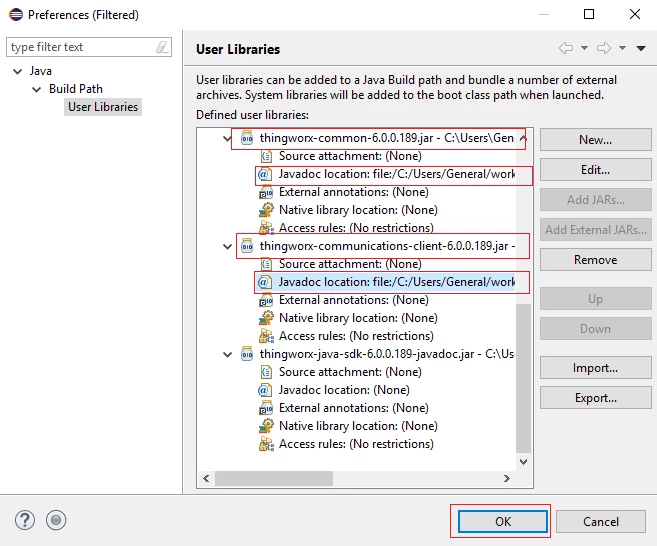Open the forward history dropdown arrow
Image resolution: width=657 pixels, height=546 pixels.
[x=623, y=48]
